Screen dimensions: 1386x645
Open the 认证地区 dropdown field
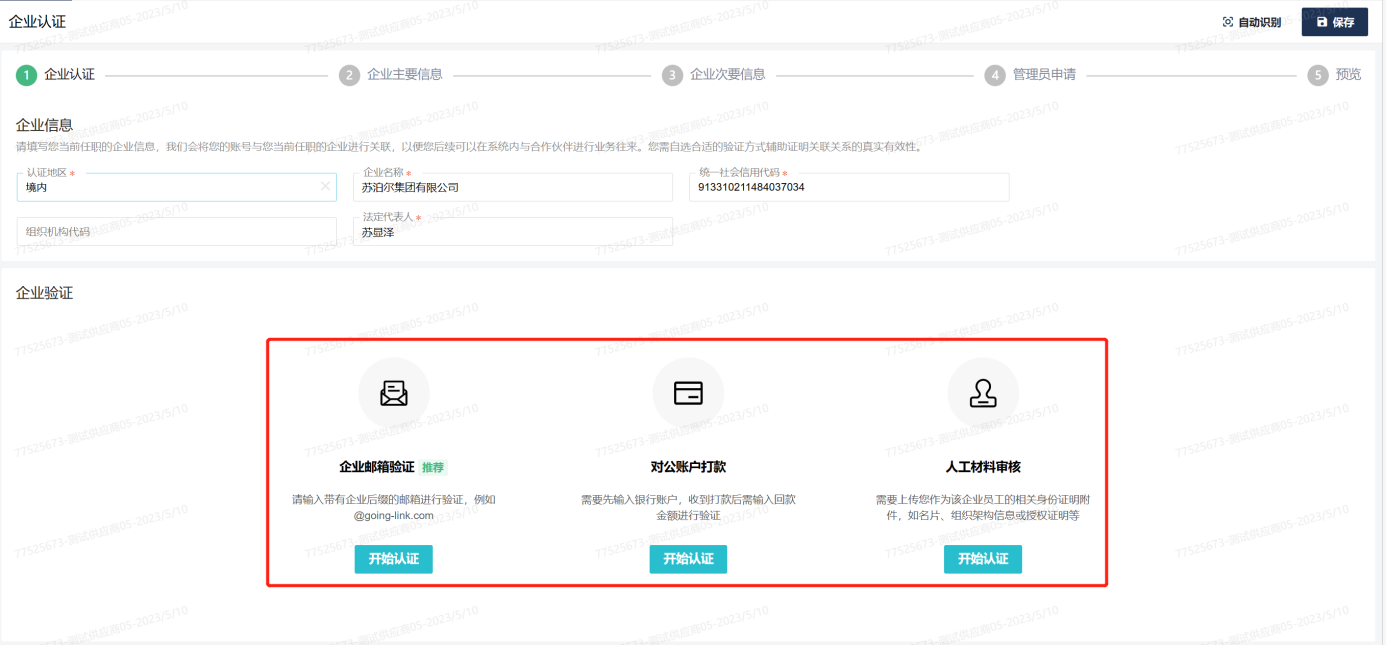[176, 187]
